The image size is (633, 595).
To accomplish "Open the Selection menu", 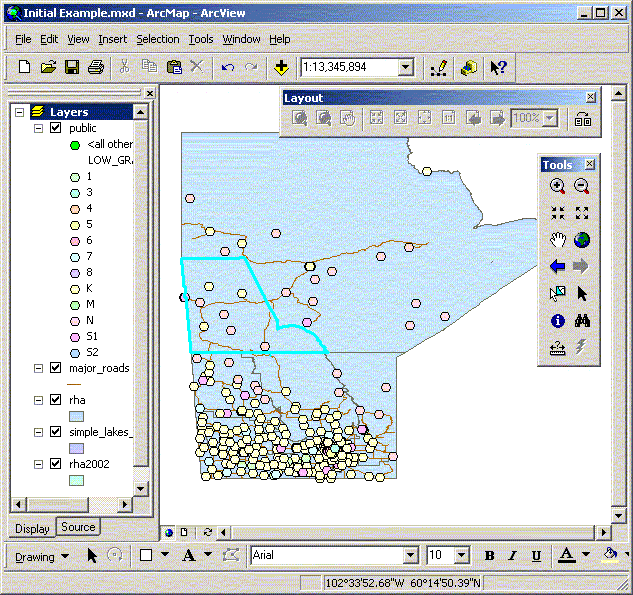I will point(158,39).
